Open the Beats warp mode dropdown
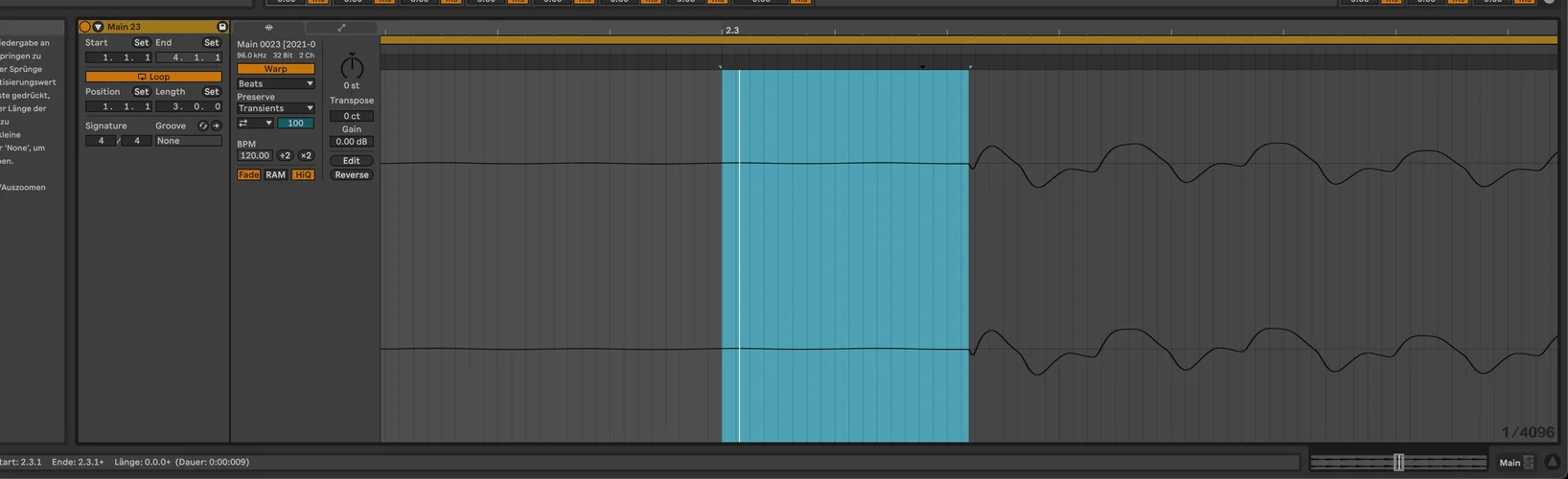The width and height of the screenshot is (1568, 479). point(276,84)
